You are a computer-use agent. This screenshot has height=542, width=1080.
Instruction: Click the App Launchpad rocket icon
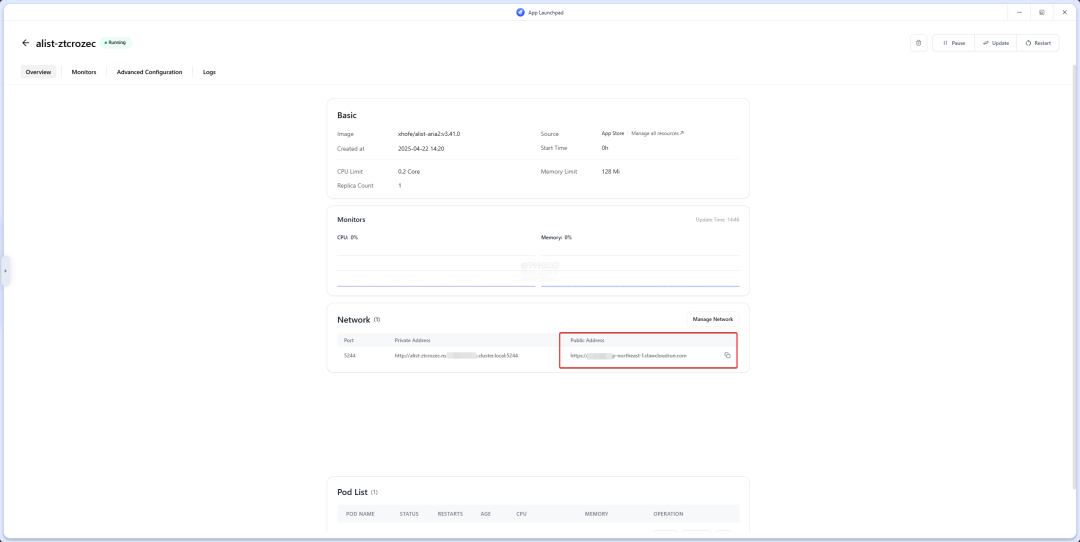pyautogui.click(x=520, y=12)
